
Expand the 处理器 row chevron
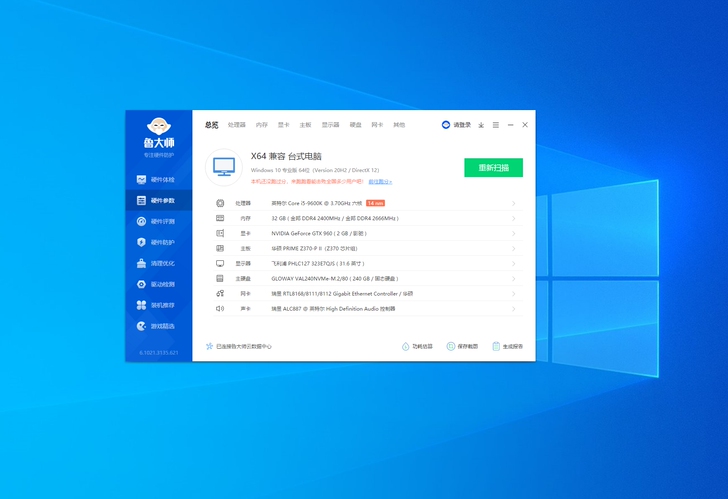click(514, 203)
